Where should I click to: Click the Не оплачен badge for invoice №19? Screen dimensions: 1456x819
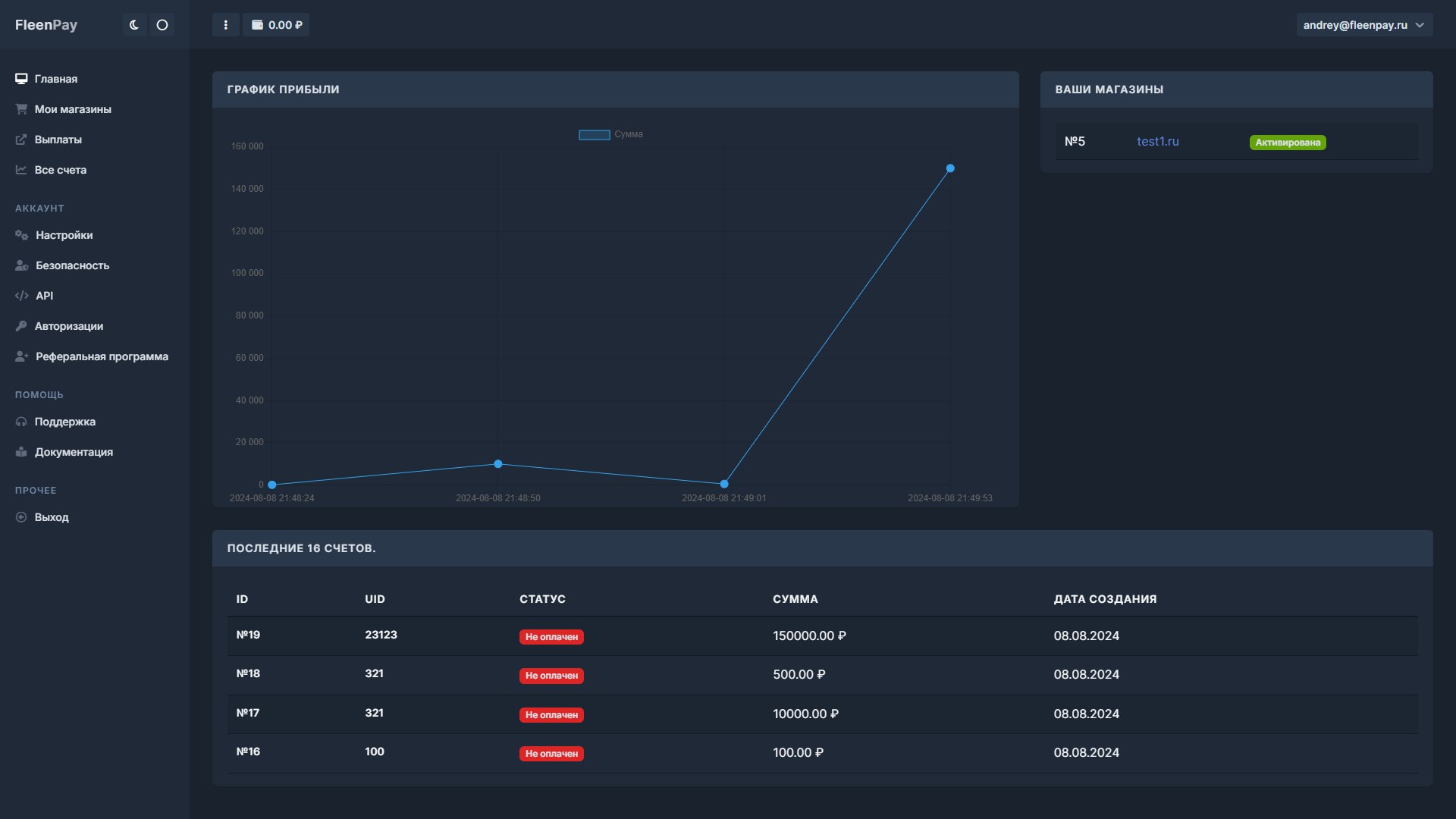(x=551, y=637)
